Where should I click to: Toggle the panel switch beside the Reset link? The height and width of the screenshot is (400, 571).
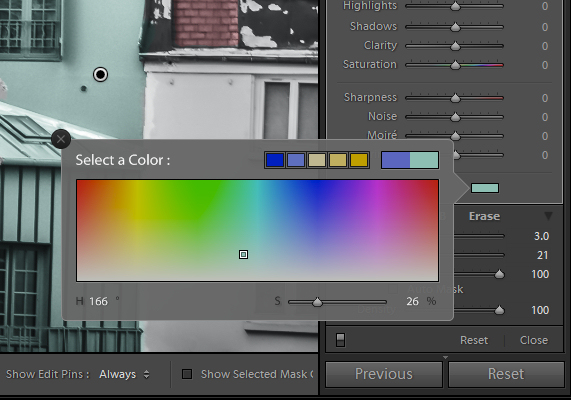[340, 340]
